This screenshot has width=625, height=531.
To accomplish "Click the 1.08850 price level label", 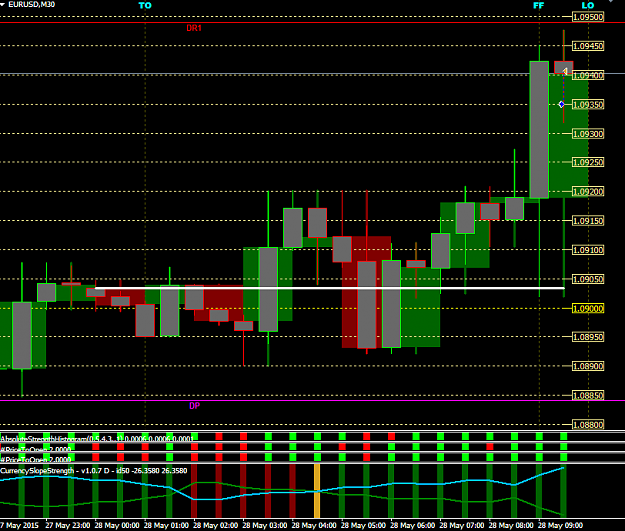I will pos(588,396).
